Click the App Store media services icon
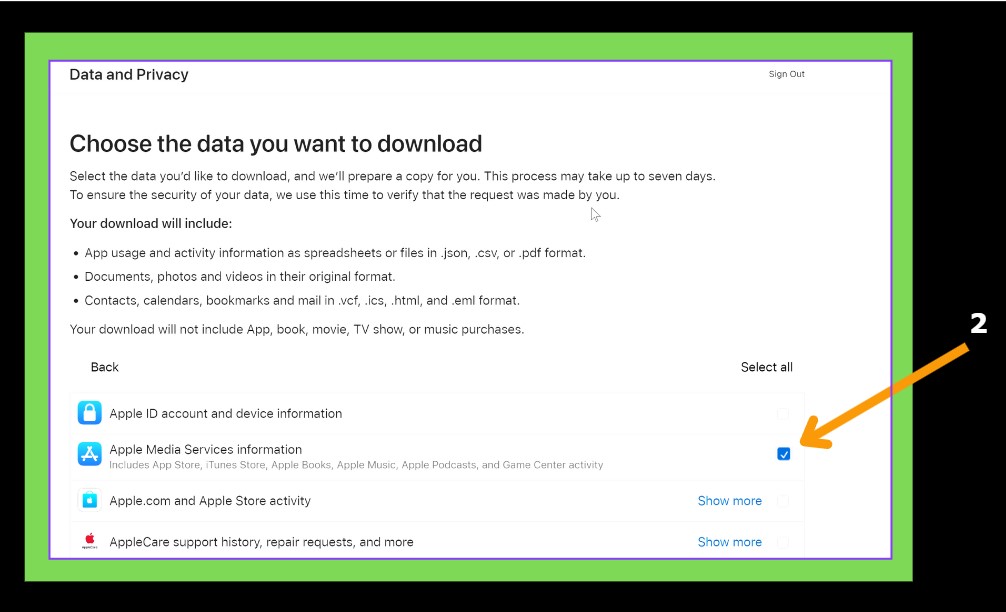1006x612 pixels. pyautogui.click(x=90, y=455)
